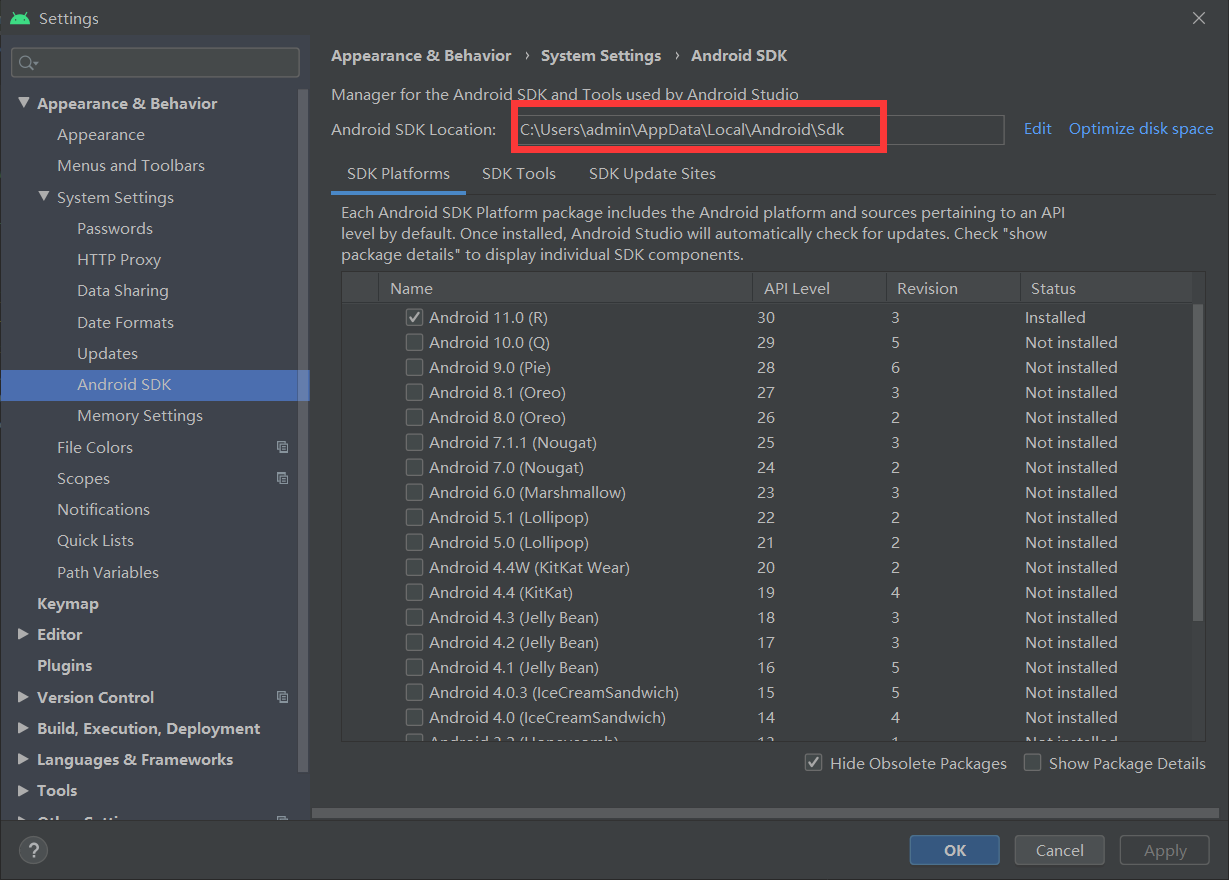1229x880 pixels.
Task: Click the Android Studio logo icon
Action: (x=20, y=18)
